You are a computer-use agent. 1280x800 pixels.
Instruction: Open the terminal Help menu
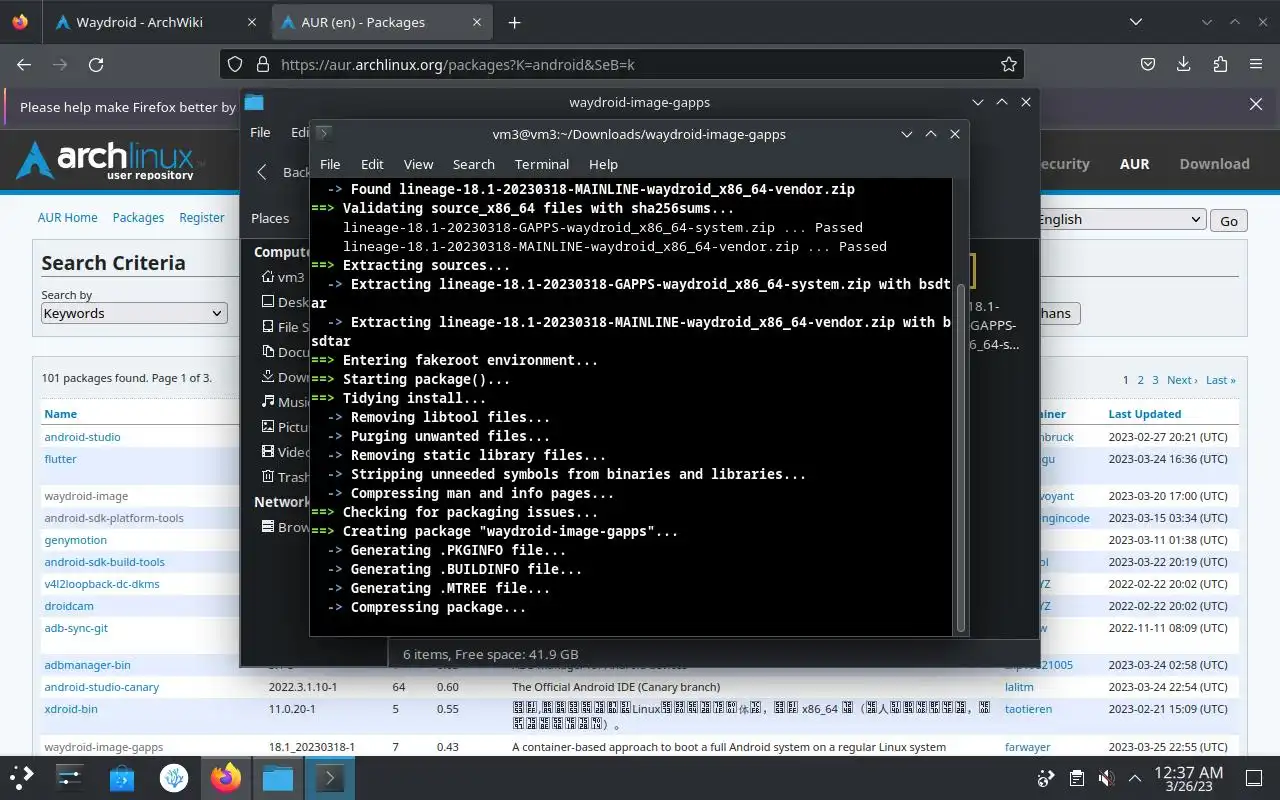point(603,164)
